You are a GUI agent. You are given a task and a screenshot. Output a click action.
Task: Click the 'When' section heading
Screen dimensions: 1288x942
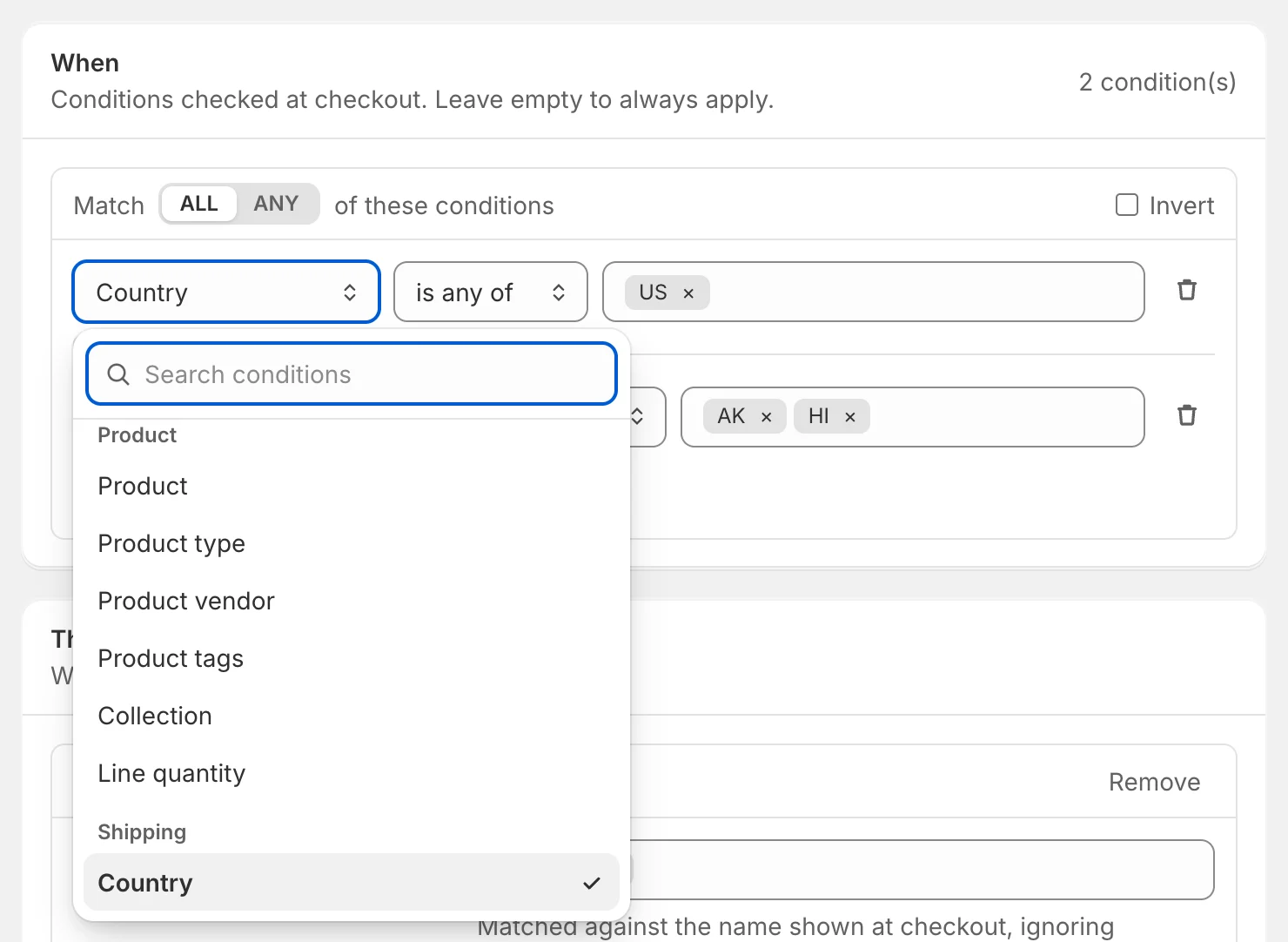pyautogui.click(x=85, y=63)
